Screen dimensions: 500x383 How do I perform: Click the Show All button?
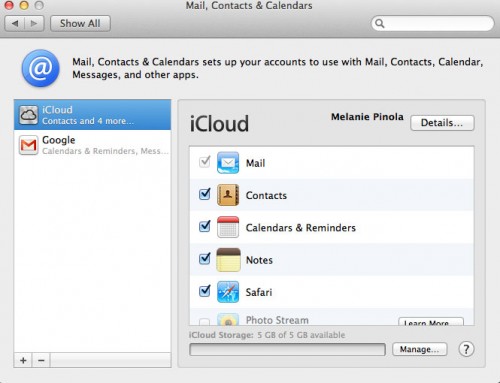80,23
